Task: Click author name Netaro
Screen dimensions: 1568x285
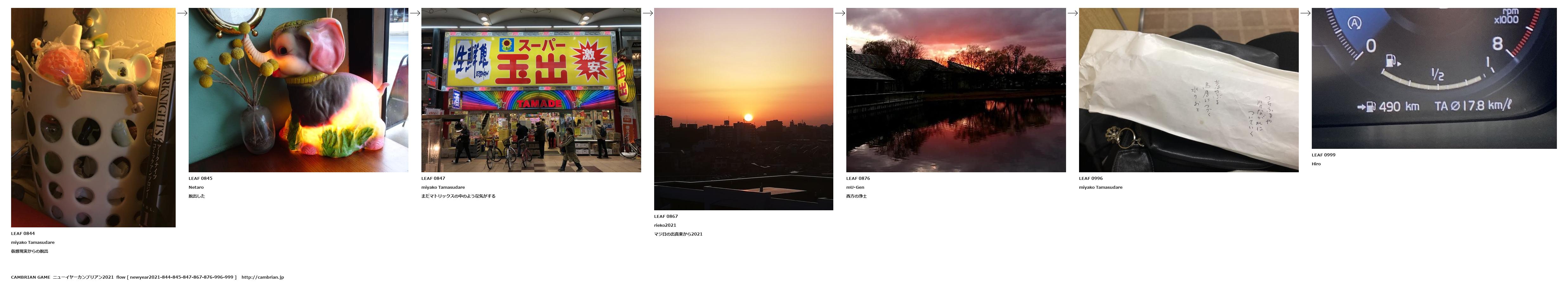Action: pos(196,187)
